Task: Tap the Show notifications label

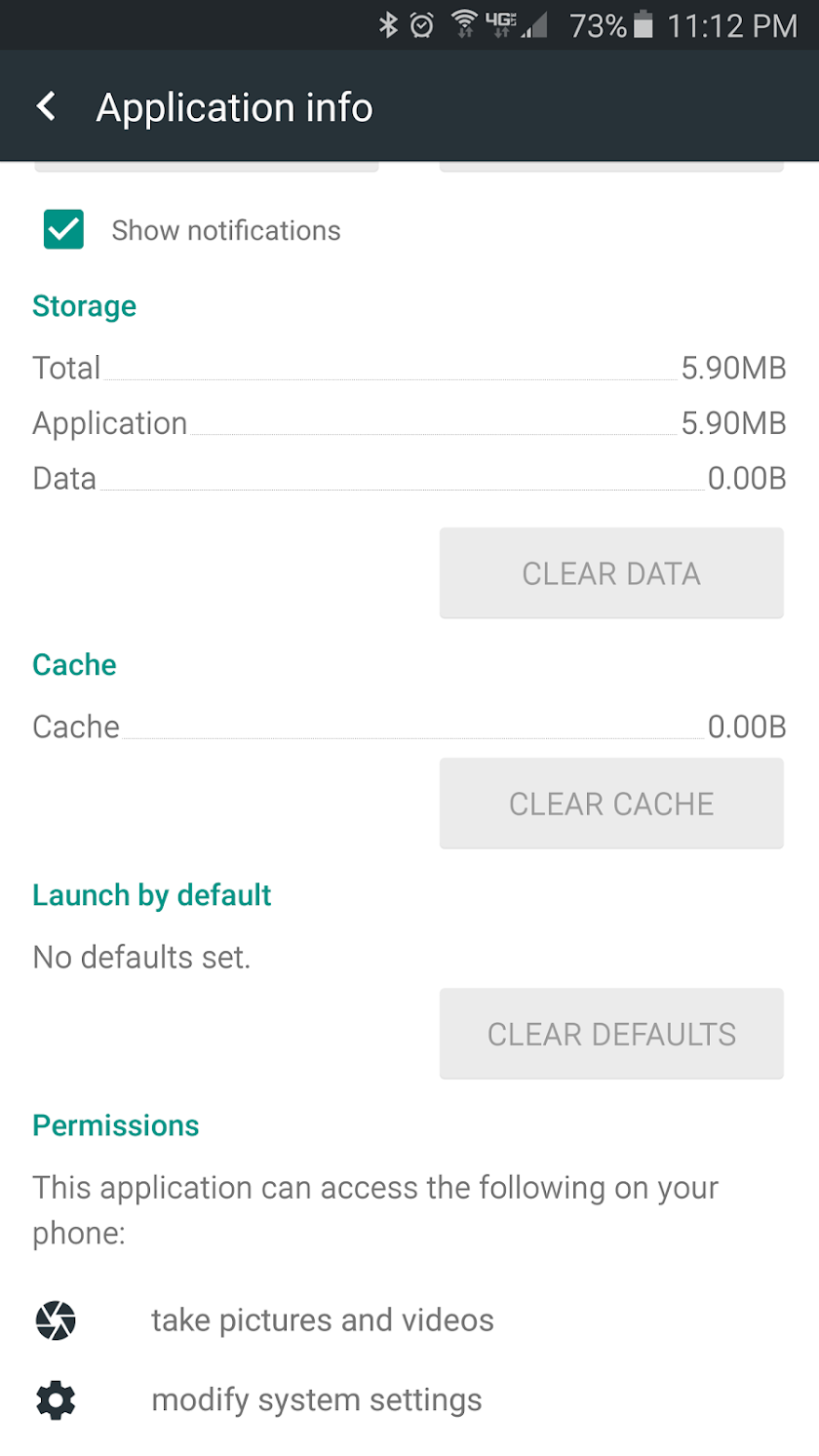Action: (226, 230)
